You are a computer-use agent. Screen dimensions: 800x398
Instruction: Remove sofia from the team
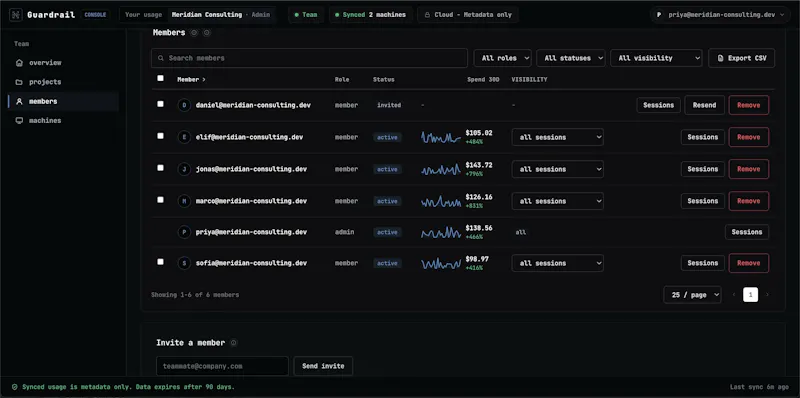[748, 263]
